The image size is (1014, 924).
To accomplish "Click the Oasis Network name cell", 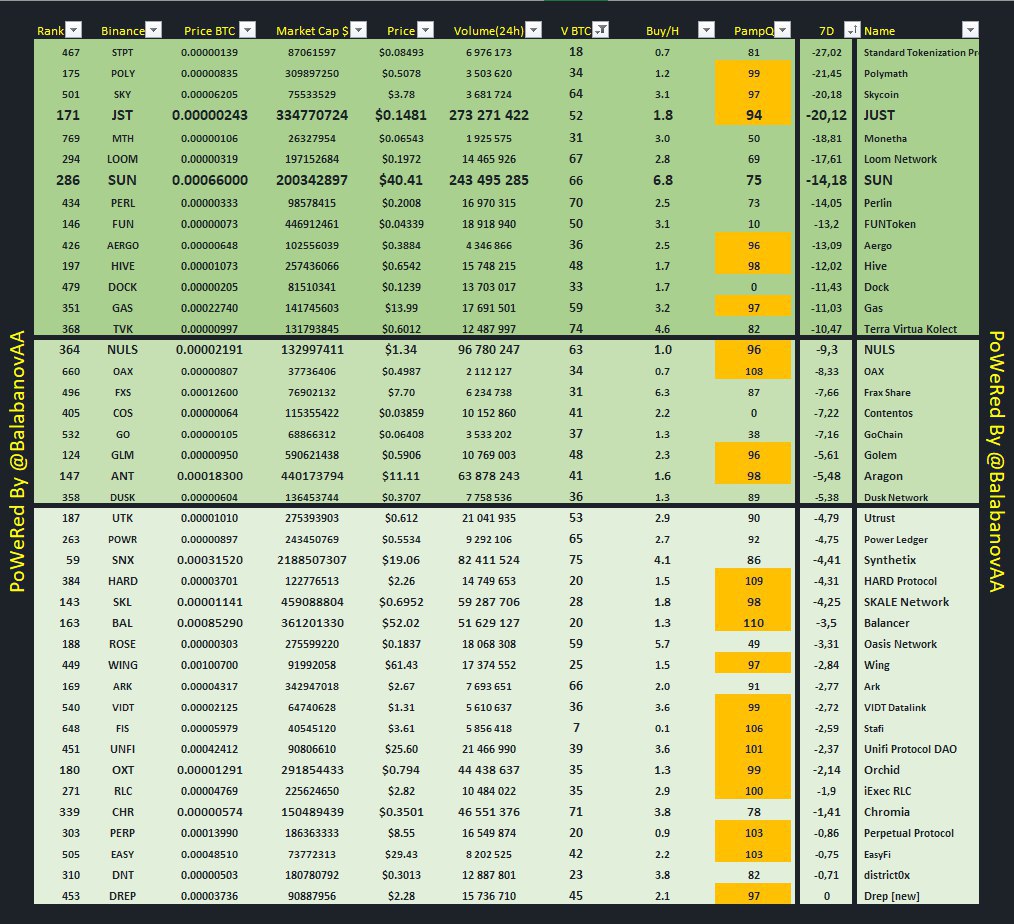I will point(900,644).
